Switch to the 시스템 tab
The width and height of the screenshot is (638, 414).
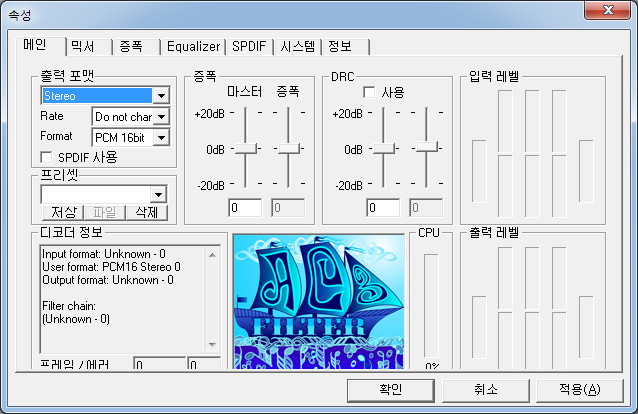coord(297,47)
